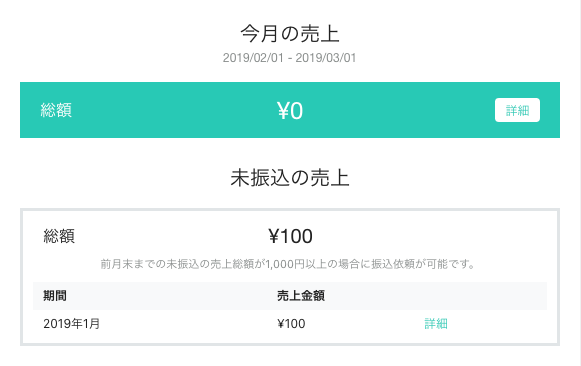Click the ¥100 amount in 2019年1月 row

(x=291, y=323)
